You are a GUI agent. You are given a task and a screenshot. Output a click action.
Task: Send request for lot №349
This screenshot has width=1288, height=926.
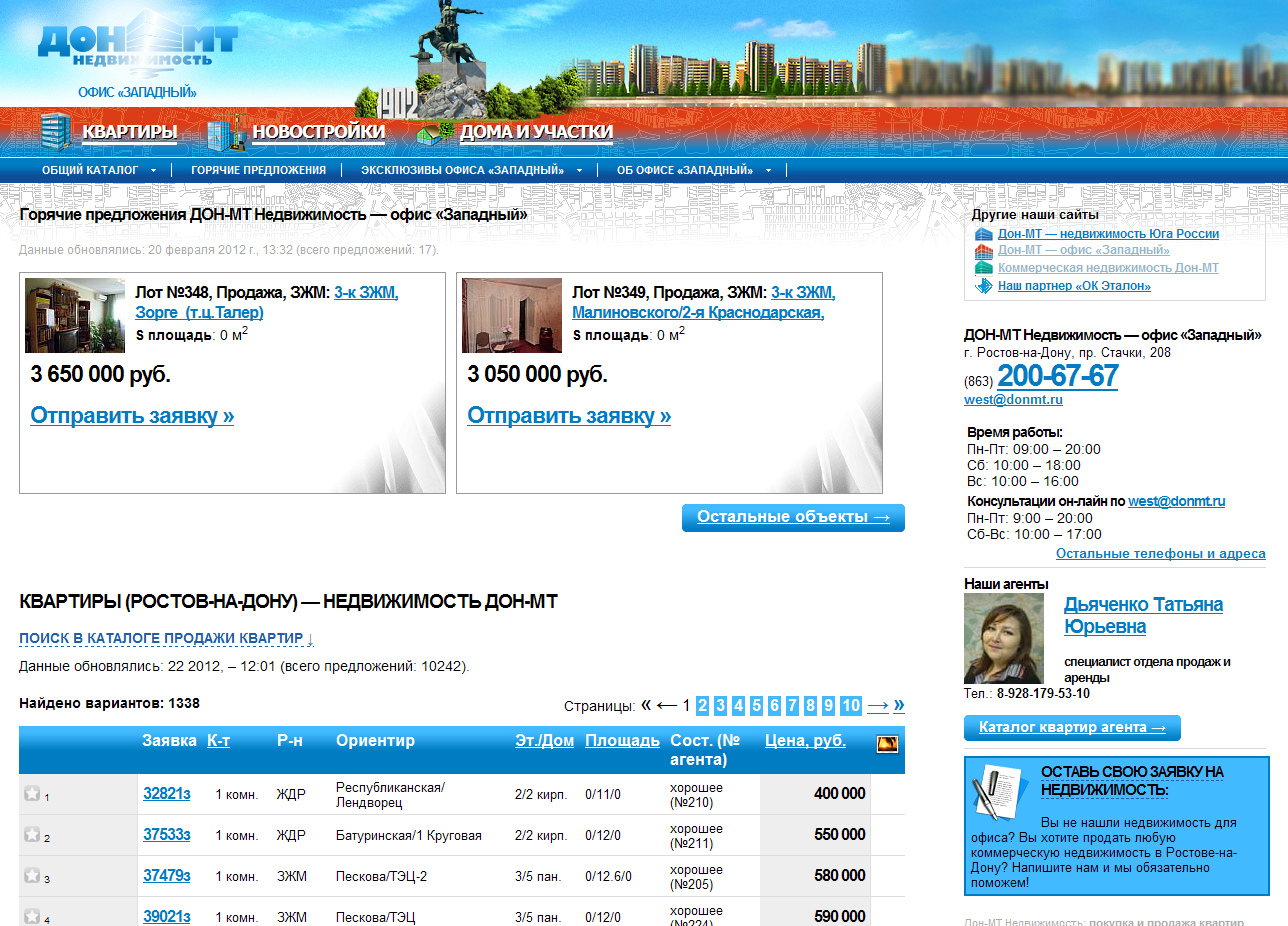(x=569, y=415)
